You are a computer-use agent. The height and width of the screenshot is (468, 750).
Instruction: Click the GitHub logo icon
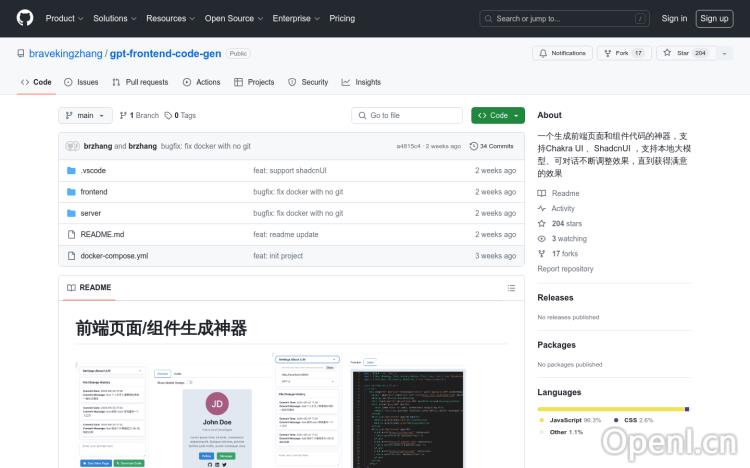coord(24,18)
